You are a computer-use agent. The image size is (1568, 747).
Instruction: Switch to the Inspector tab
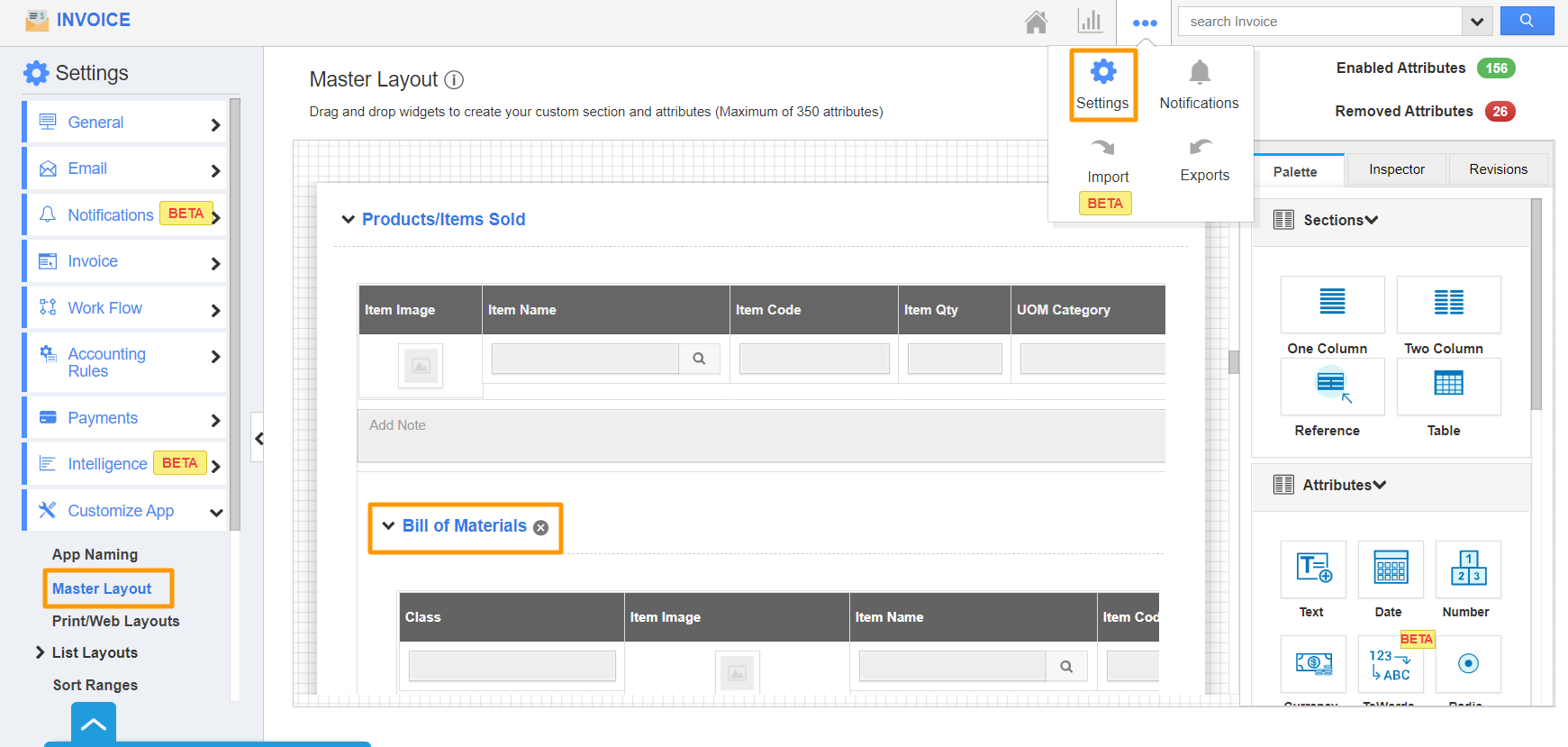[1397, 169]
